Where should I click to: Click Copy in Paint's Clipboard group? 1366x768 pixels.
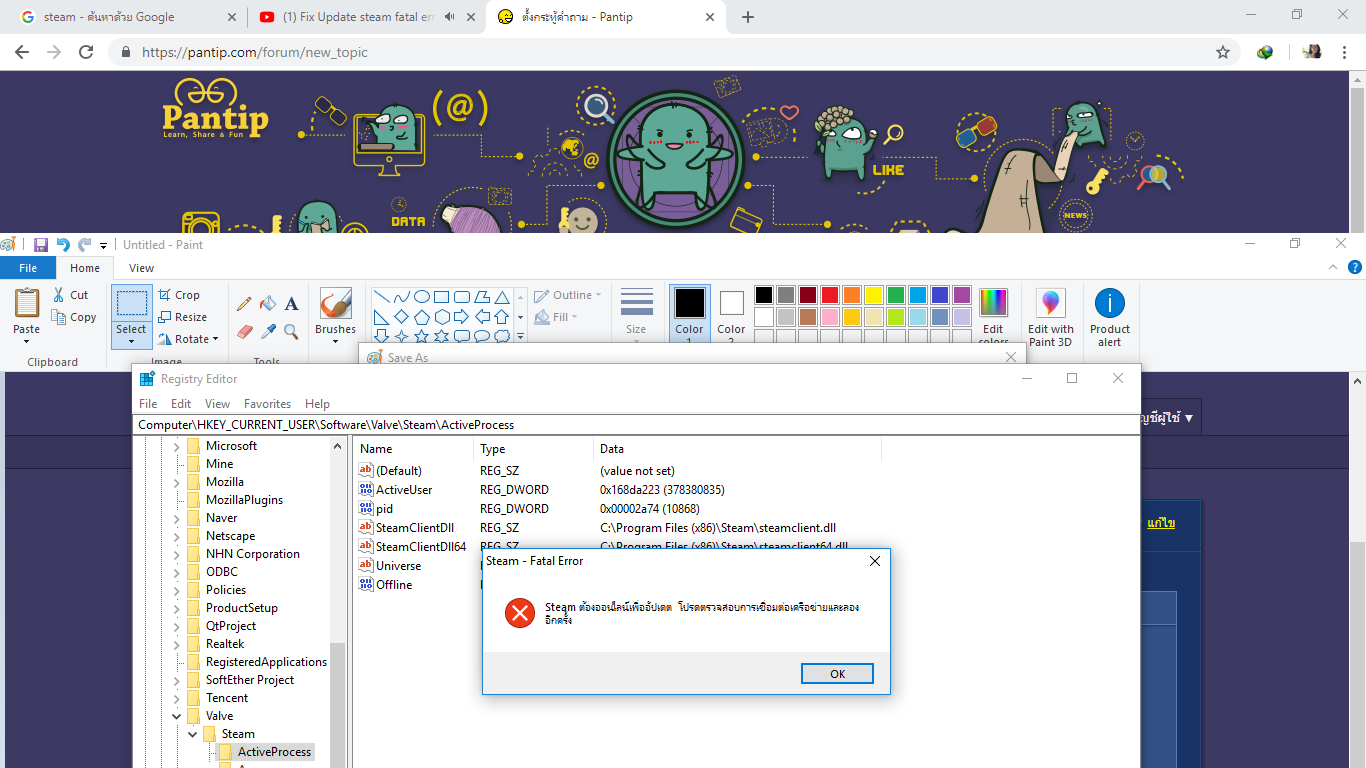[74, 317]
